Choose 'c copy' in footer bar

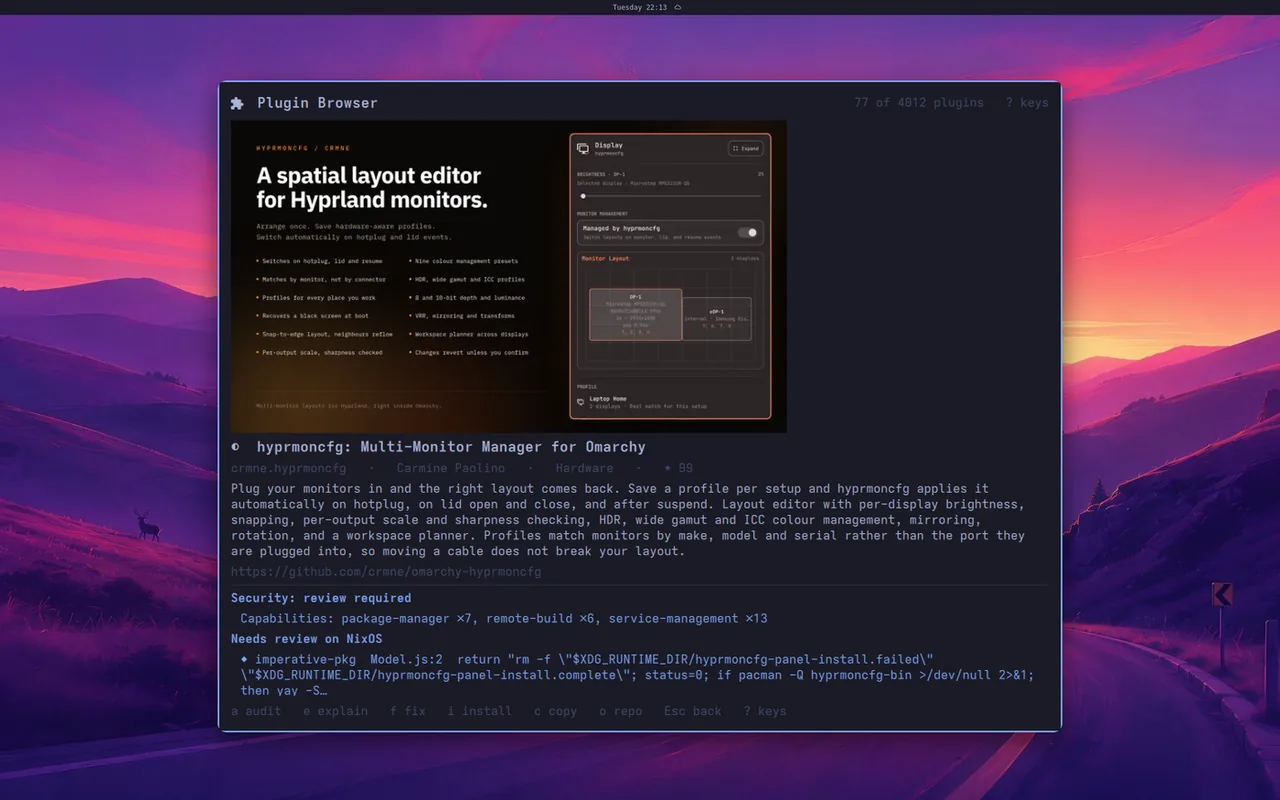tap(555, 711)
